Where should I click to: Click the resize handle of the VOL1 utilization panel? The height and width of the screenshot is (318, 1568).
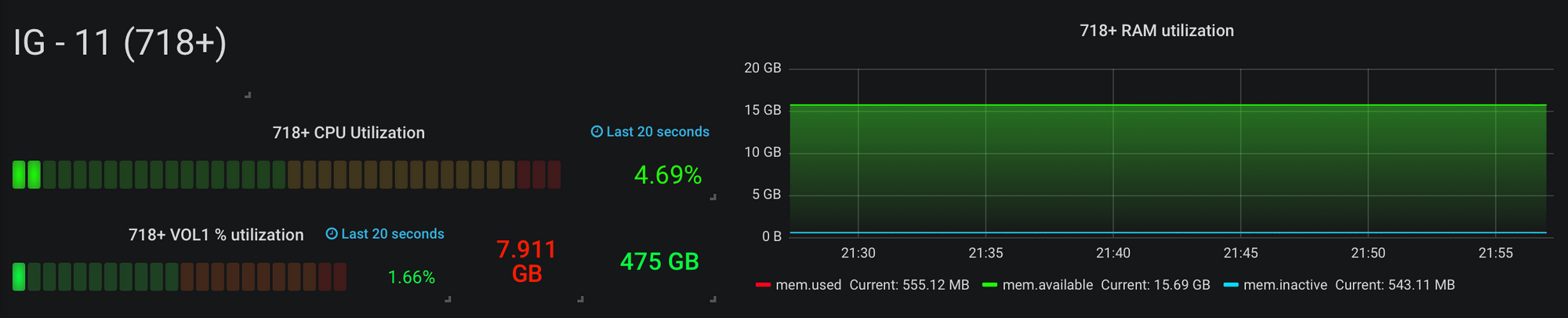[x=448, y=299]
